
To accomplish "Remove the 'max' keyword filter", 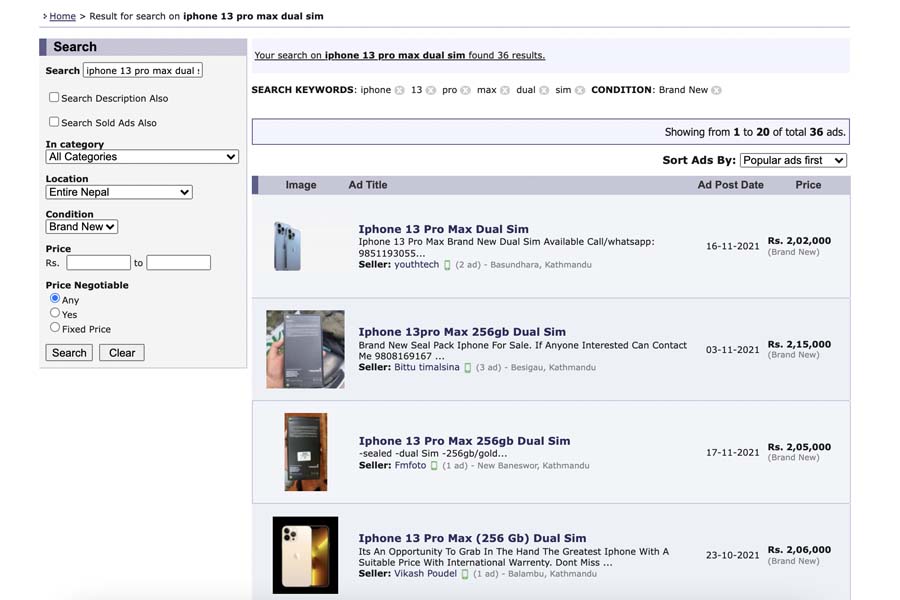I will pyautogui.click(x=505, y=91).
